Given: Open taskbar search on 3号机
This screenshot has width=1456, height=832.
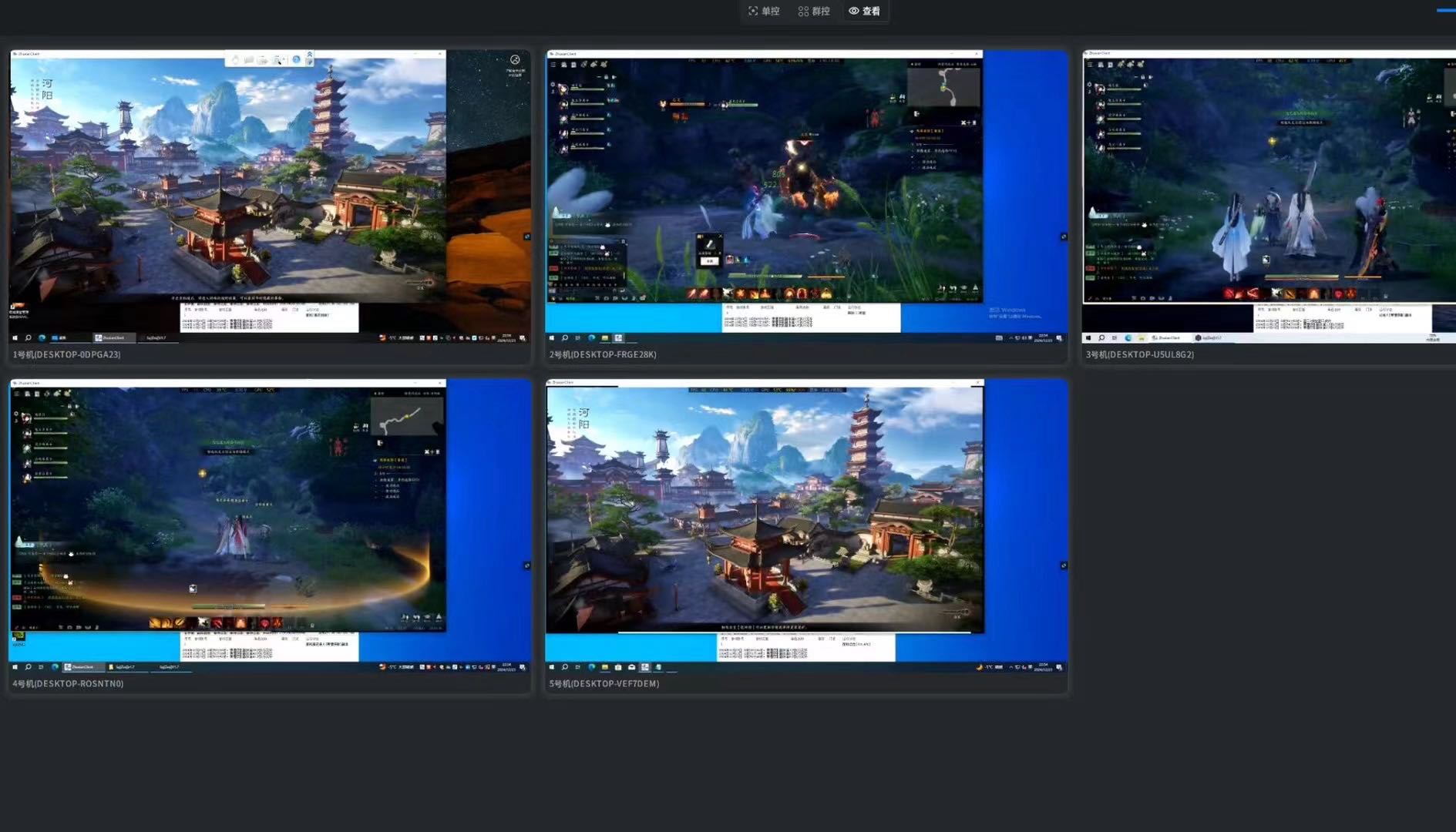Looking at the screenshot, I should point(1101,337).
